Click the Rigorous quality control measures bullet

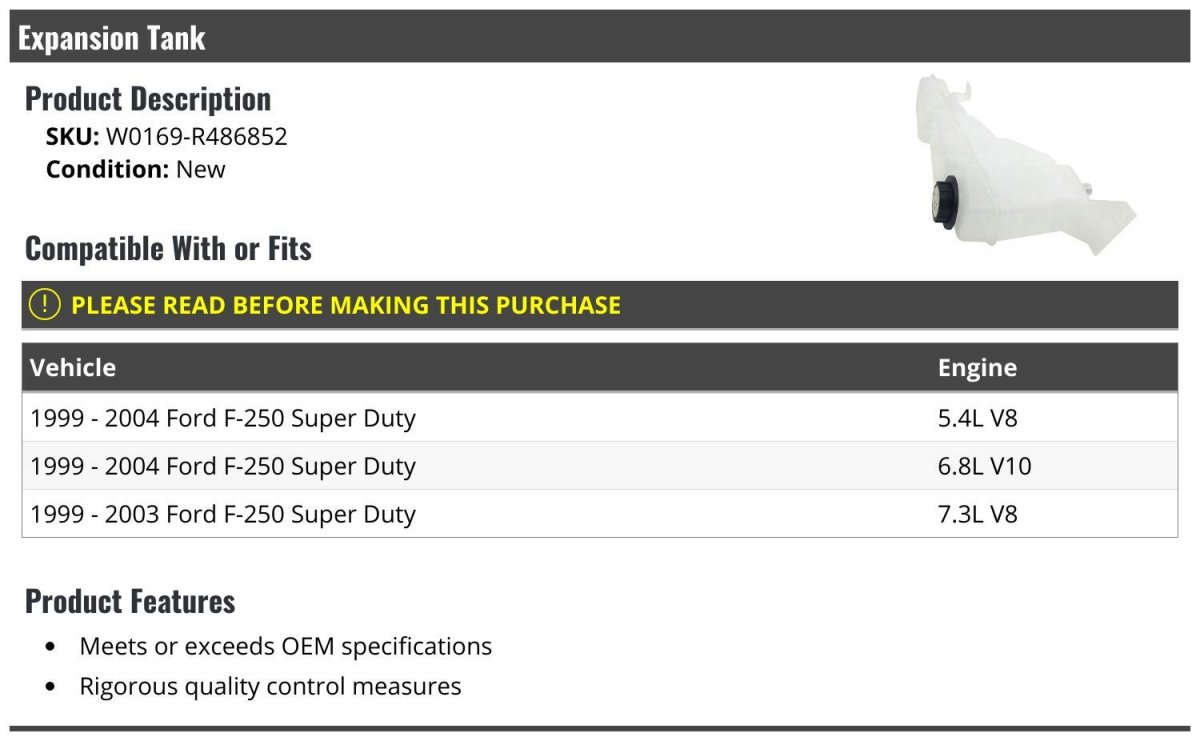tap(270, 686)
